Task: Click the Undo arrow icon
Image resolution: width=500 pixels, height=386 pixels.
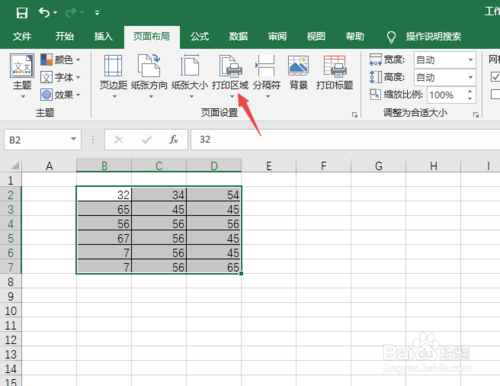Action: pyautogui.click(x=44, y=13)
